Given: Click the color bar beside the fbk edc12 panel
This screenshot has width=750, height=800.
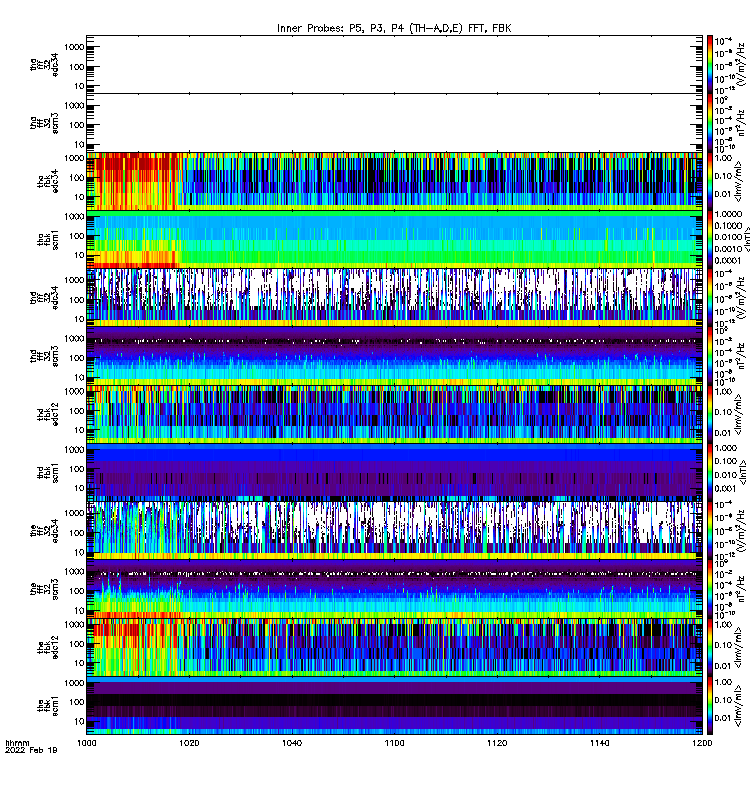Looking at the screenshot, I should [710, 647].
